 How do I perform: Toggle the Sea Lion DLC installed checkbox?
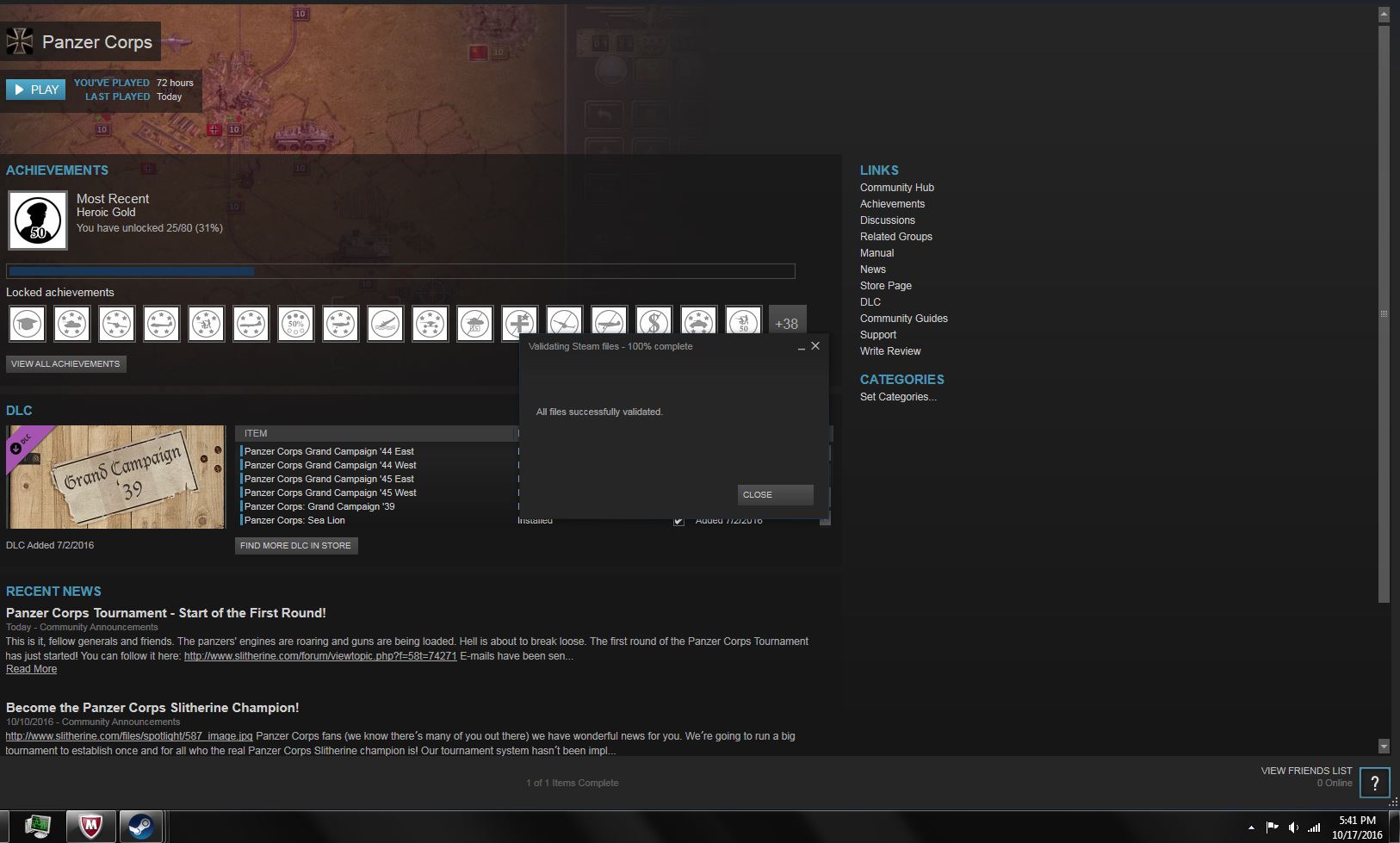click(x=678, y=521)
